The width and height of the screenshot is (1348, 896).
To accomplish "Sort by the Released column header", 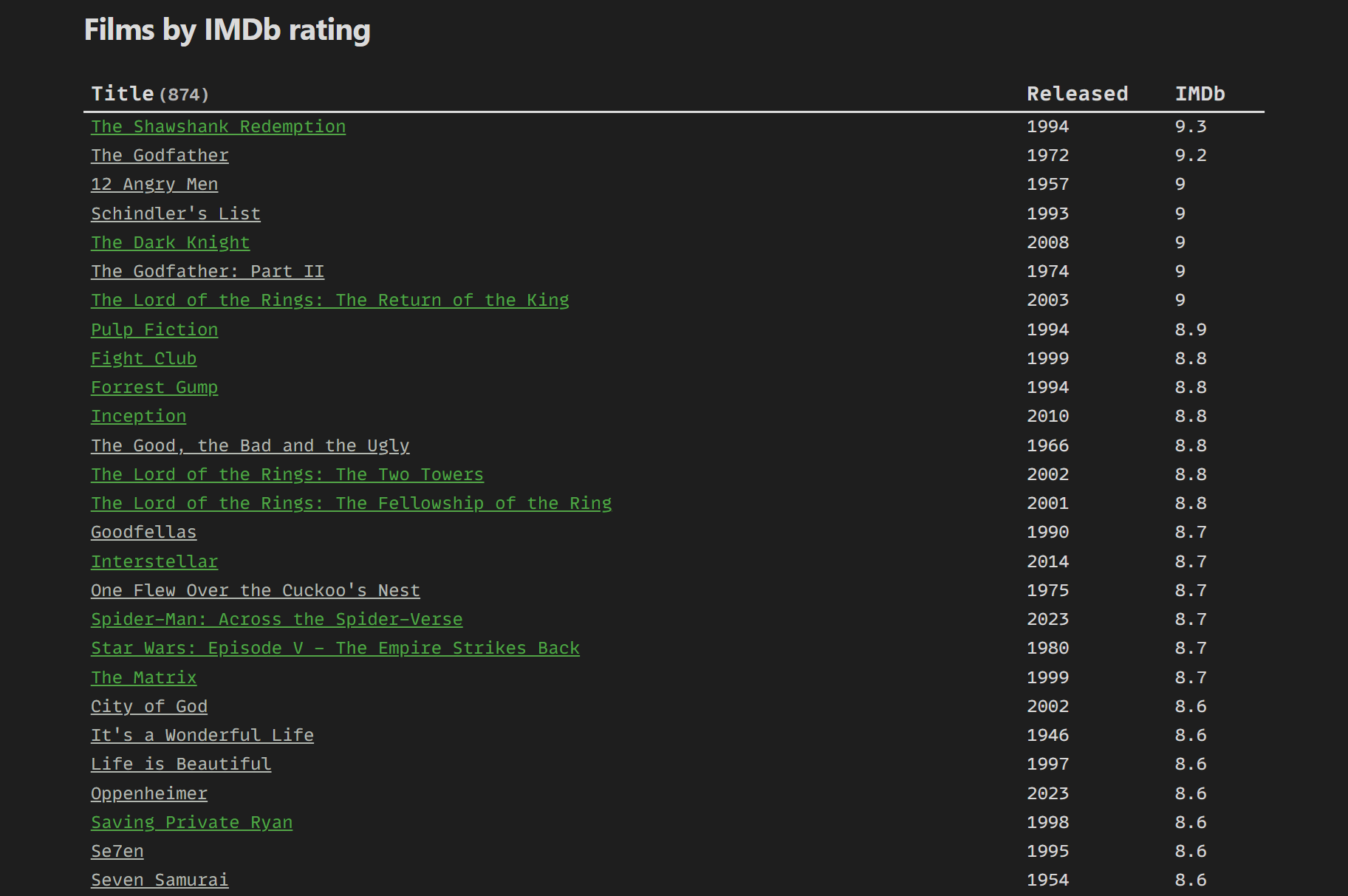I will (1078, 94).
